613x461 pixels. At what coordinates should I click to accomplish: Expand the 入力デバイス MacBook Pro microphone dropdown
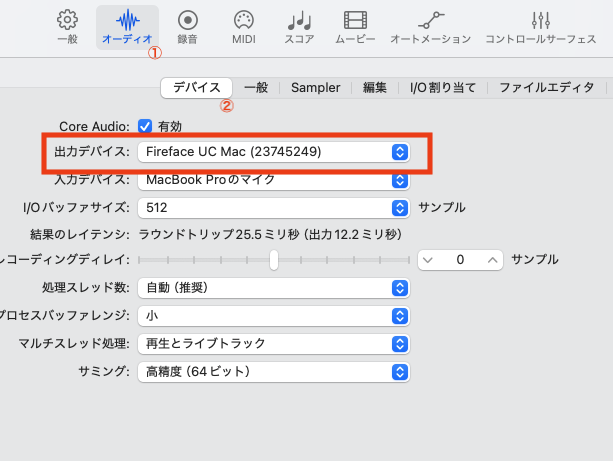273,180
